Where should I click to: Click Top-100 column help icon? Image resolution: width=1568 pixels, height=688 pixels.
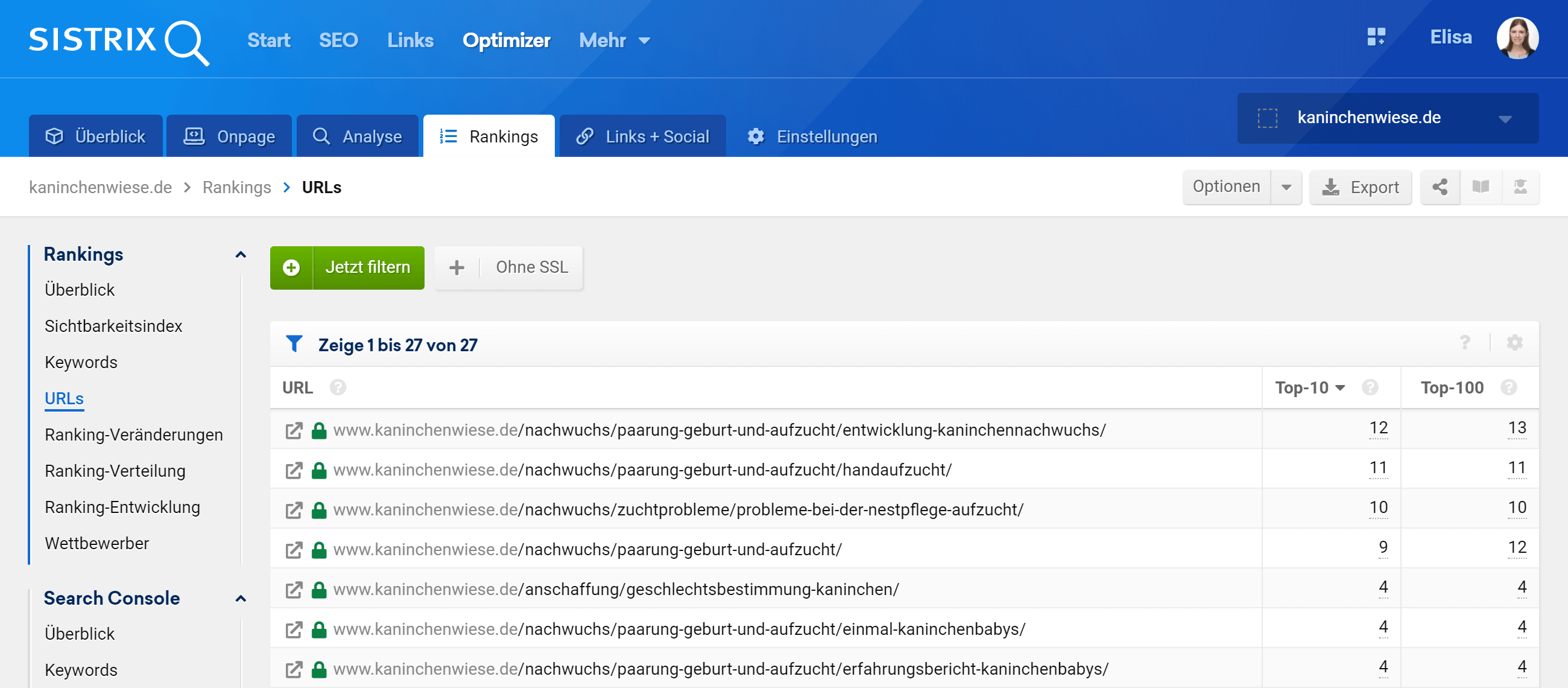1508,387
